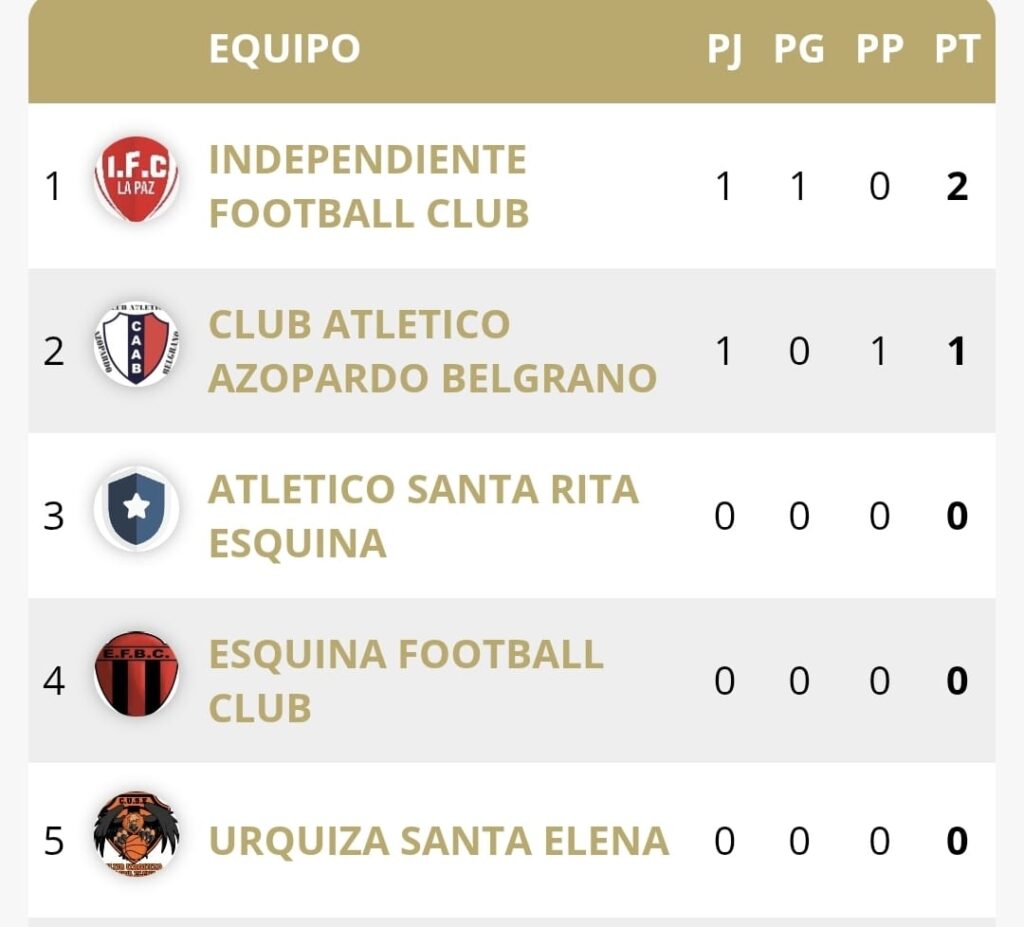Click the PT column header
The height and width of the screenshot is (927, 1024).
click(x=957, y=48)
